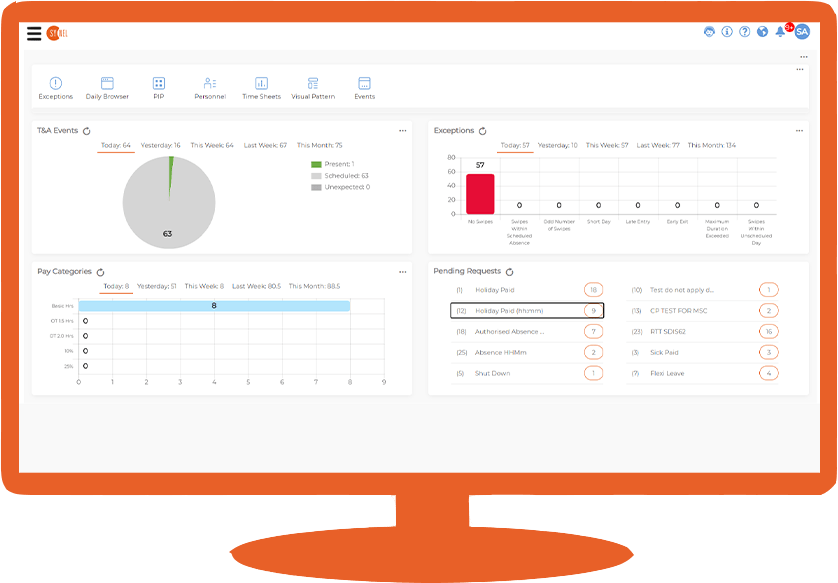Open the Pay Categories three-dot menu
838x583 pixels.
(x=403, y=271)
